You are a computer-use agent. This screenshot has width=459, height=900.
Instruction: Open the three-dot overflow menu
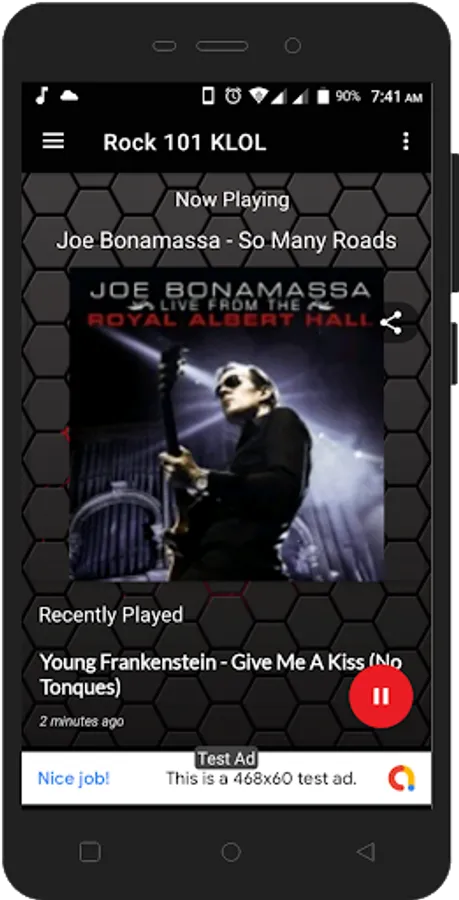pyautogui.click(x=406, y=141)
